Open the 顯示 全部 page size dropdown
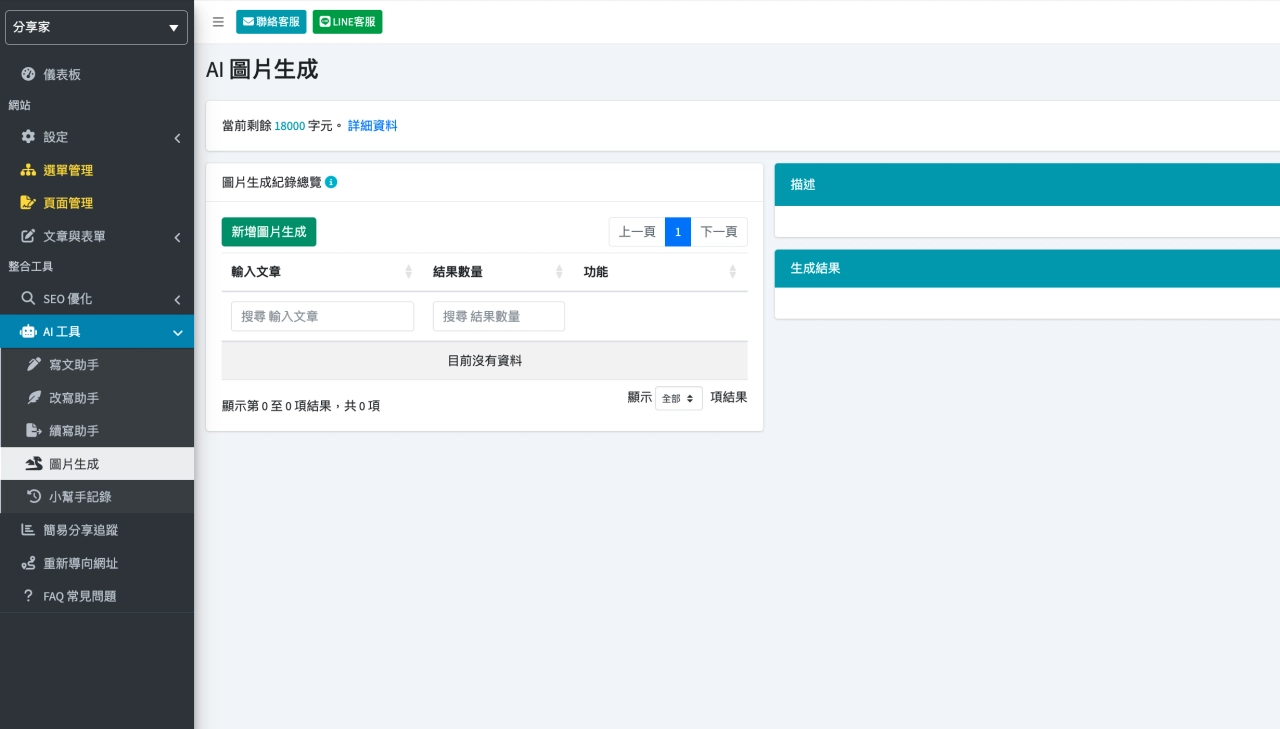1280x729 pixels. pyautogui.click(x=679, y=398)
